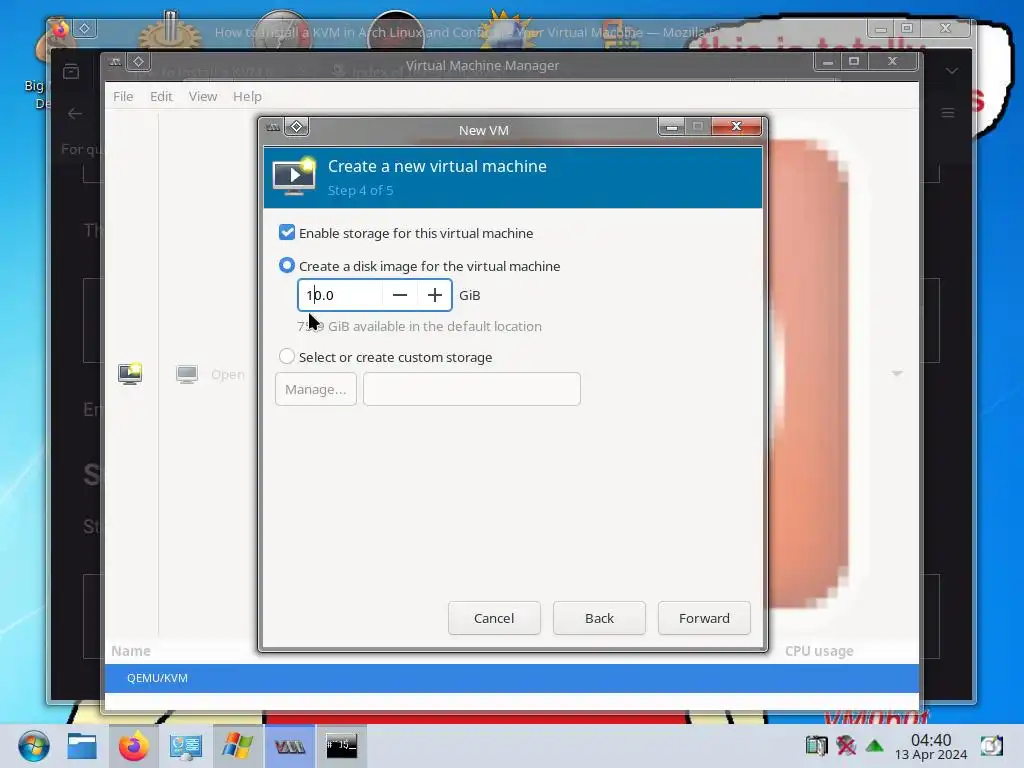The width and height of the screenshot is (1024, 768).
Task: Open the Edit menu in Virtual Machine Manager
Action: 161,96
